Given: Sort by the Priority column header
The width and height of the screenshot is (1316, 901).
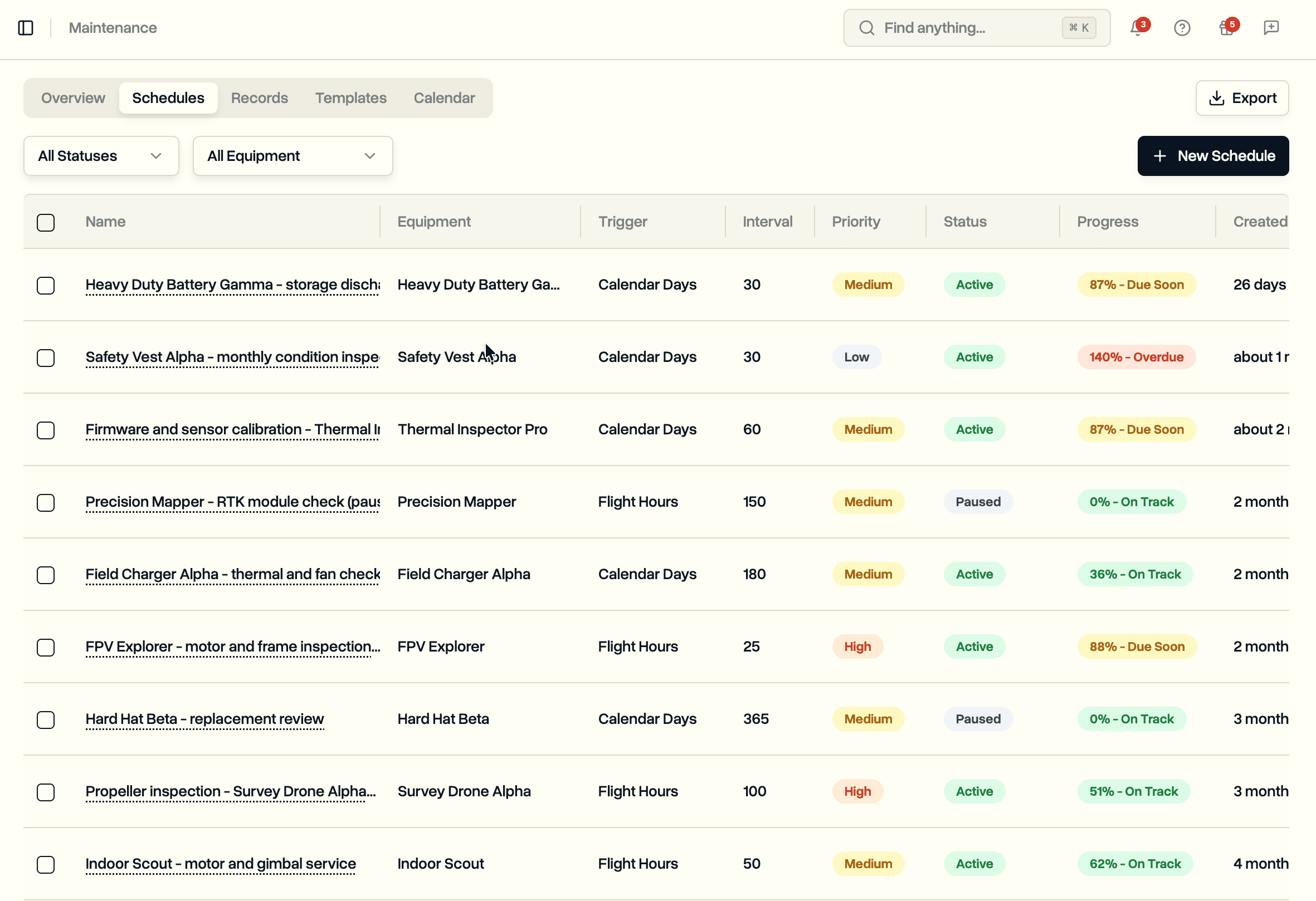Looking at the screenshot, I should coord(856,222).
